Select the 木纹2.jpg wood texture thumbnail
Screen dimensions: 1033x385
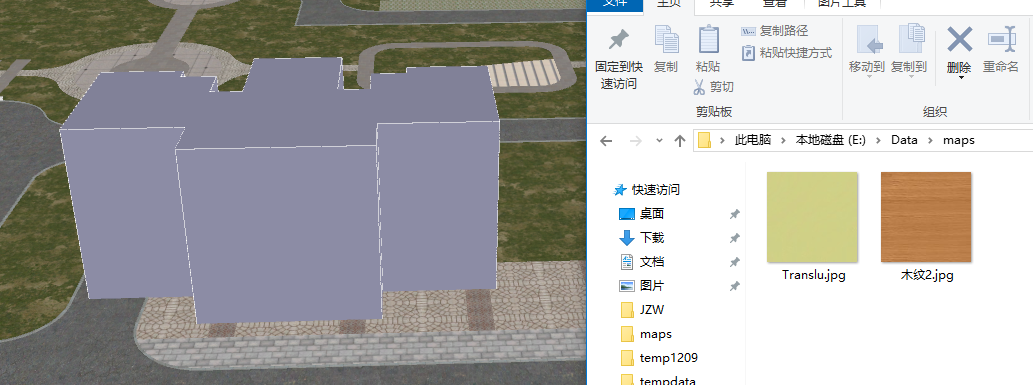click(926, 217)
